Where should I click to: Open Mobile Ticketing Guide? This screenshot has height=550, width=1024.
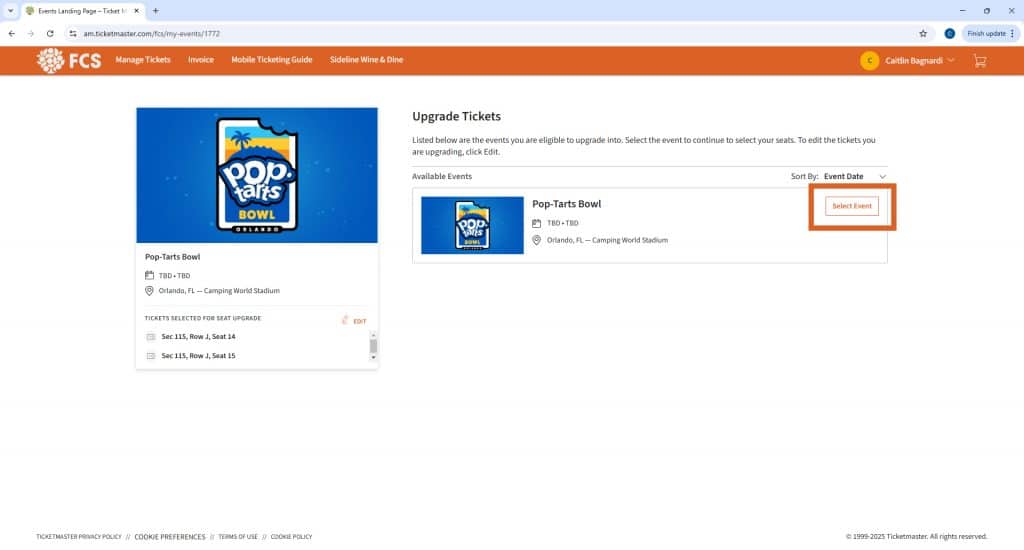[x=272, y=59]
